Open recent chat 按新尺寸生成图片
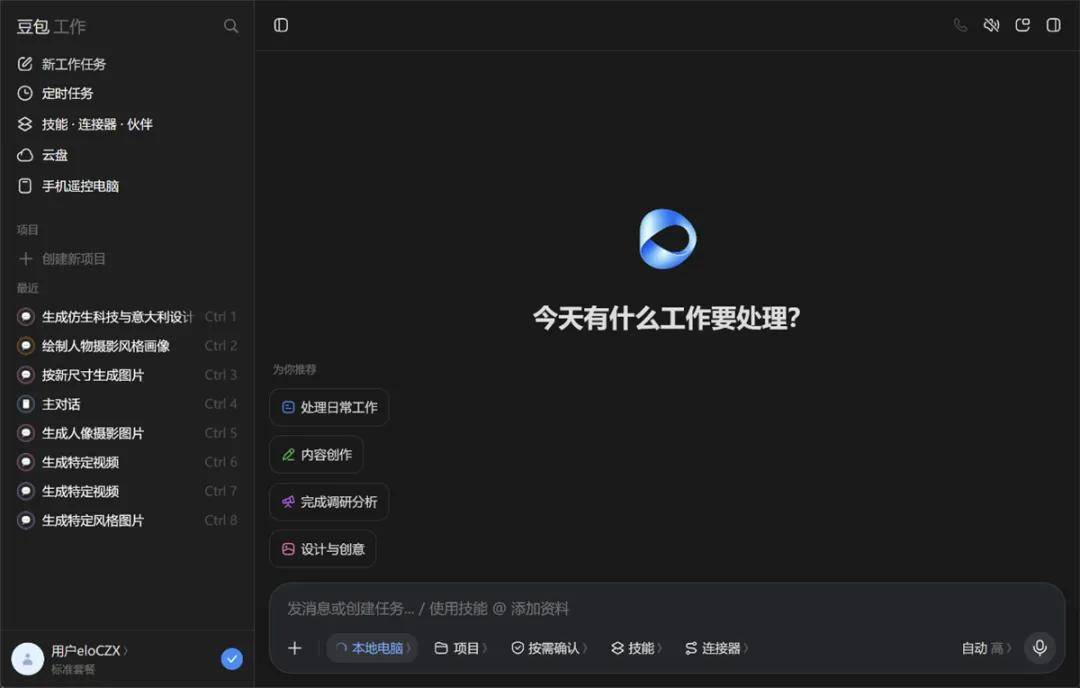The image size is (1080, 688). [127, 375]
